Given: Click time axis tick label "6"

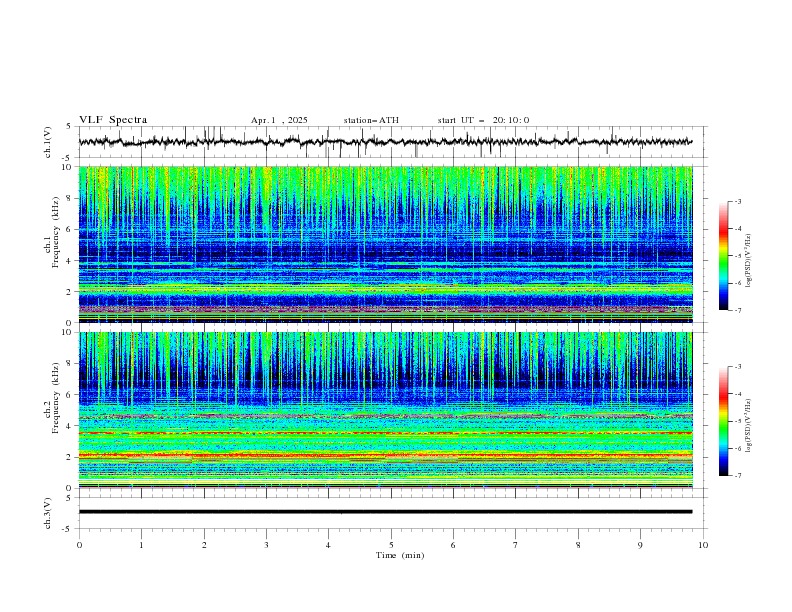Looking at the screenshot, I should pos(453,545).
